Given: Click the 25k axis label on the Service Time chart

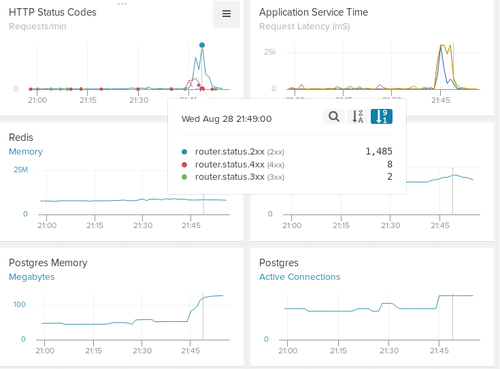Looking at the screenshot, I should (x=270, y=52).
